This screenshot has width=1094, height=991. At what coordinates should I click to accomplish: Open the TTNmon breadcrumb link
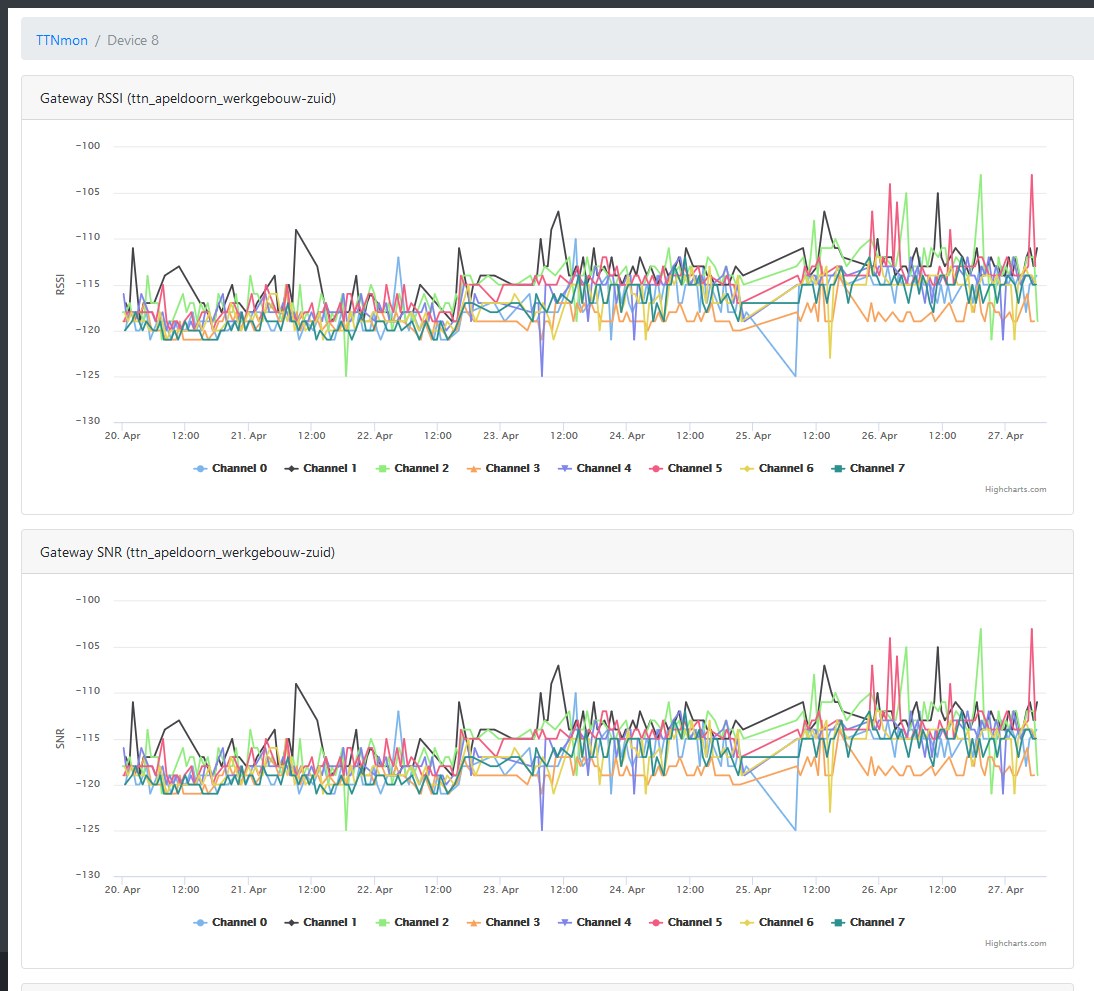pyautogui.click(x=62, y=40)
